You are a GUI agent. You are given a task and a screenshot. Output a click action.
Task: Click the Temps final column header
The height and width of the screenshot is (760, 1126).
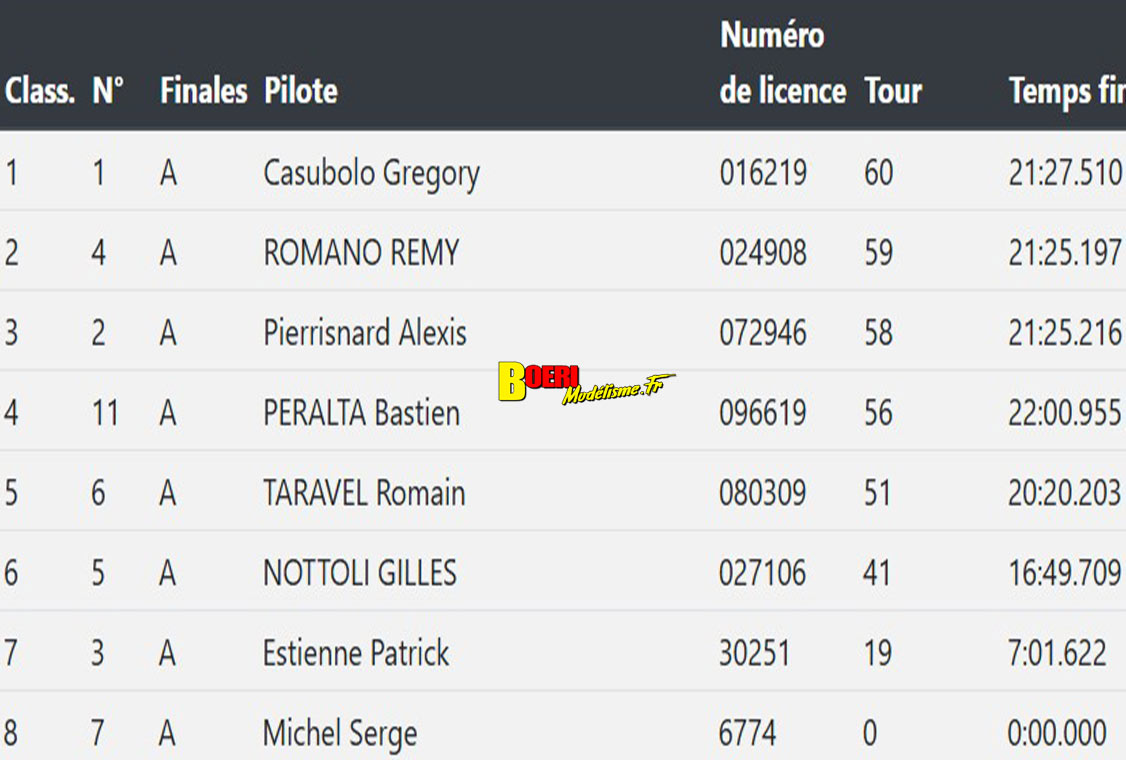1066,91
